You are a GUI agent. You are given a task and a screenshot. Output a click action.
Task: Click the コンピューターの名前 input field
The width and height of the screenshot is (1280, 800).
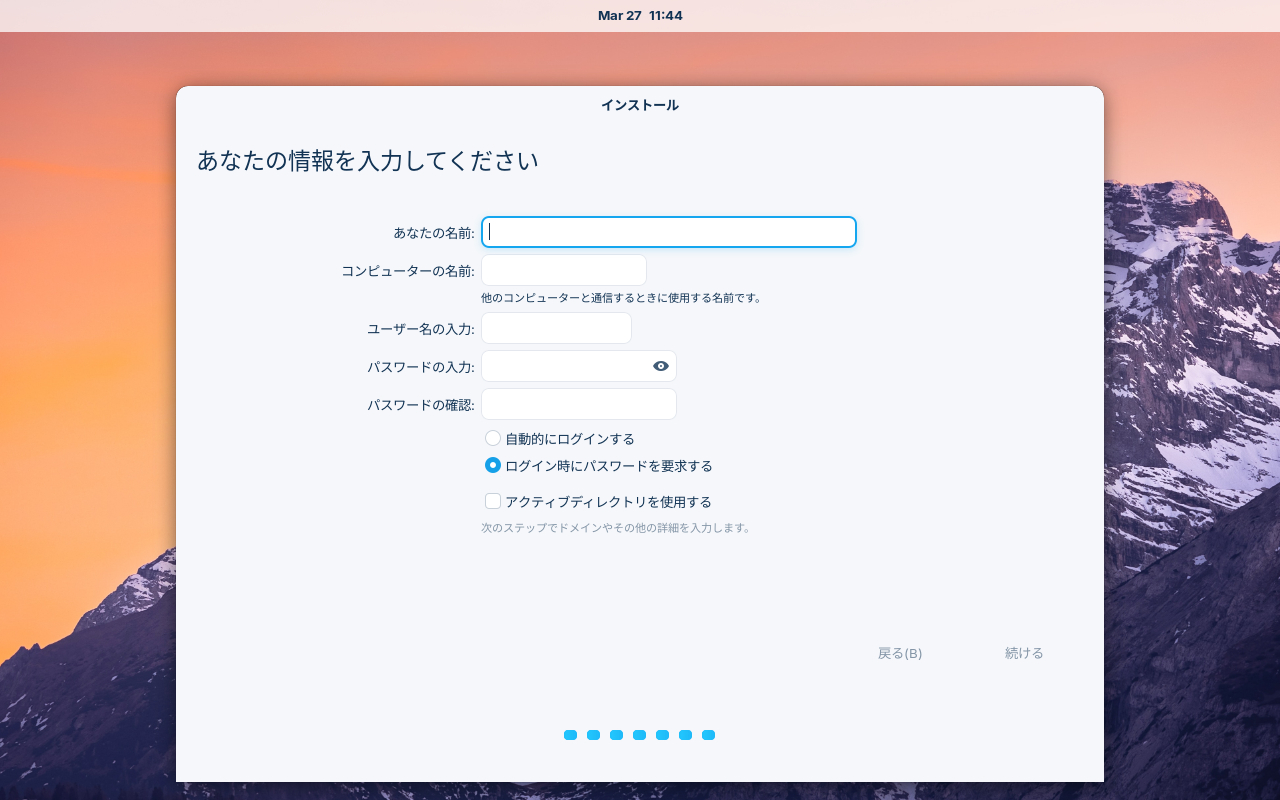click(564, 270)
